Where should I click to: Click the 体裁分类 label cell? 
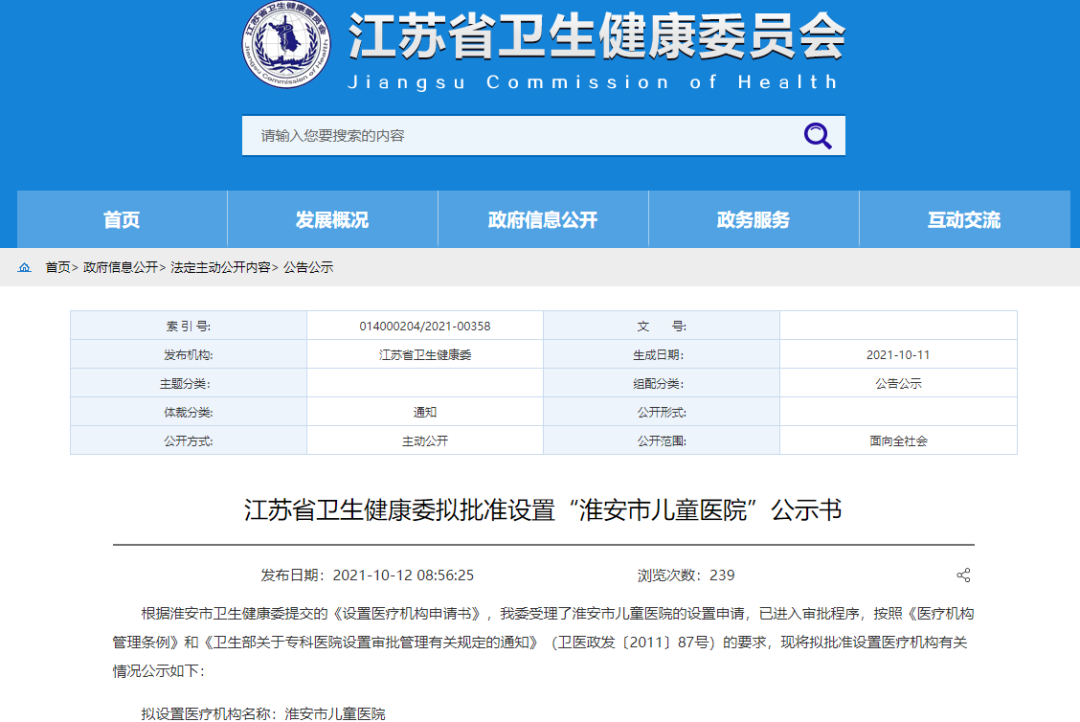pyautogui.click(x=188, y=413)
